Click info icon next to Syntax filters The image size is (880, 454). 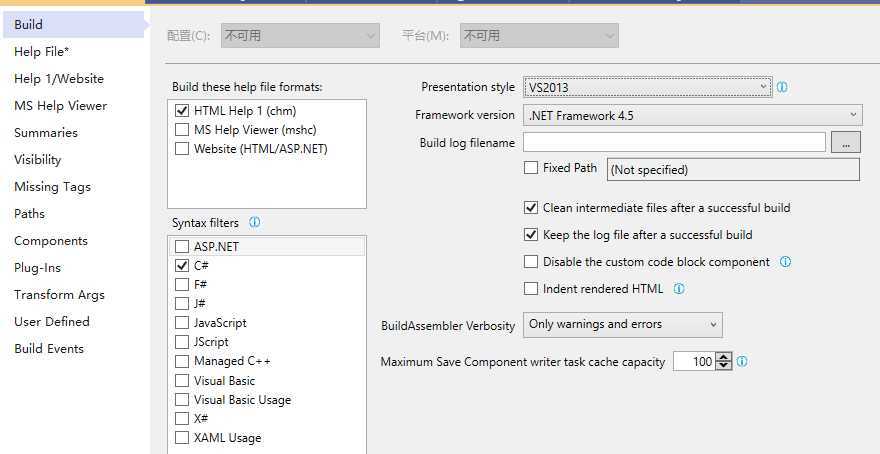pos(254,222)
